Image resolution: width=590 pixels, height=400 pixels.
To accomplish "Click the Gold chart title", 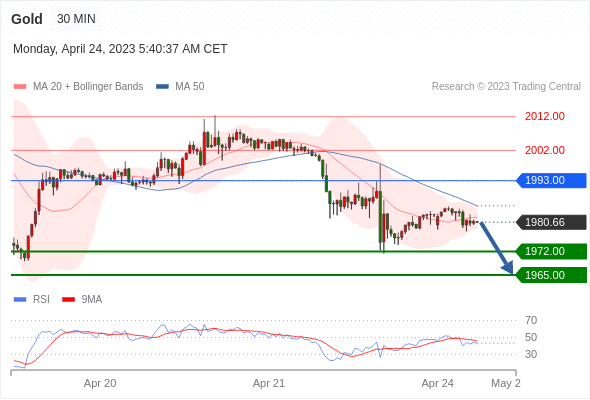I will click(x=27, y=19).
